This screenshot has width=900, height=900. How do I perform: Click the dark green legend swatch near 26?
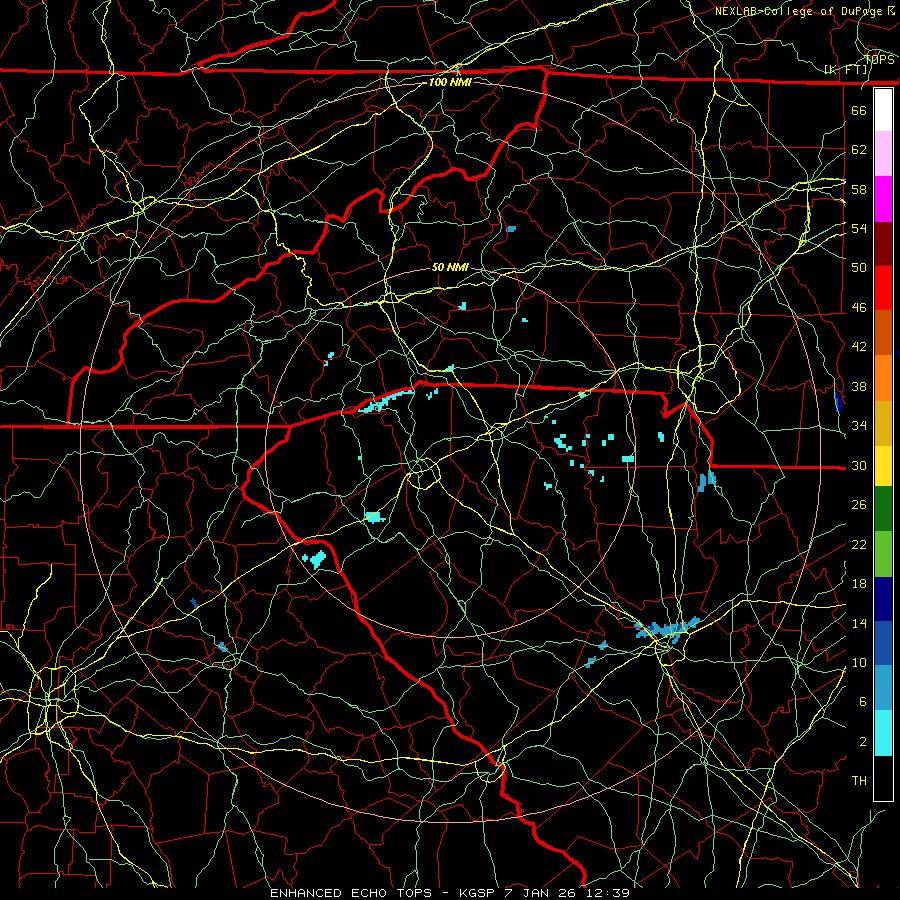pyautogui.click(x=883, y=509)
